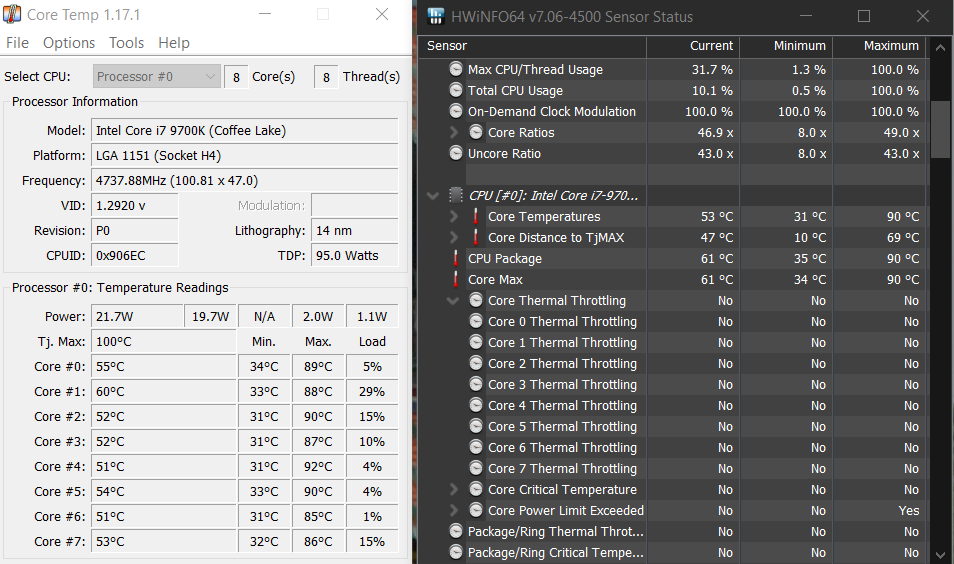The height and width of the screenshot is (564, 954).
Task: Click the HWiNFO64 title bar app icon
Action: 436,16
